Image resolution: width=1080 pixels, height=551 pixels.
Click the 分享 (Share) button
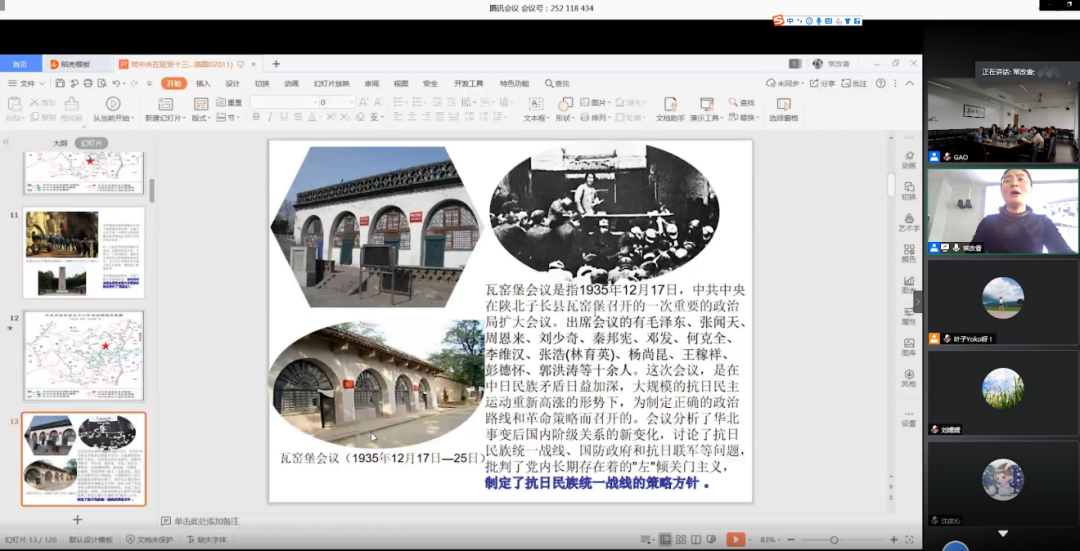[x=822, y=83]
